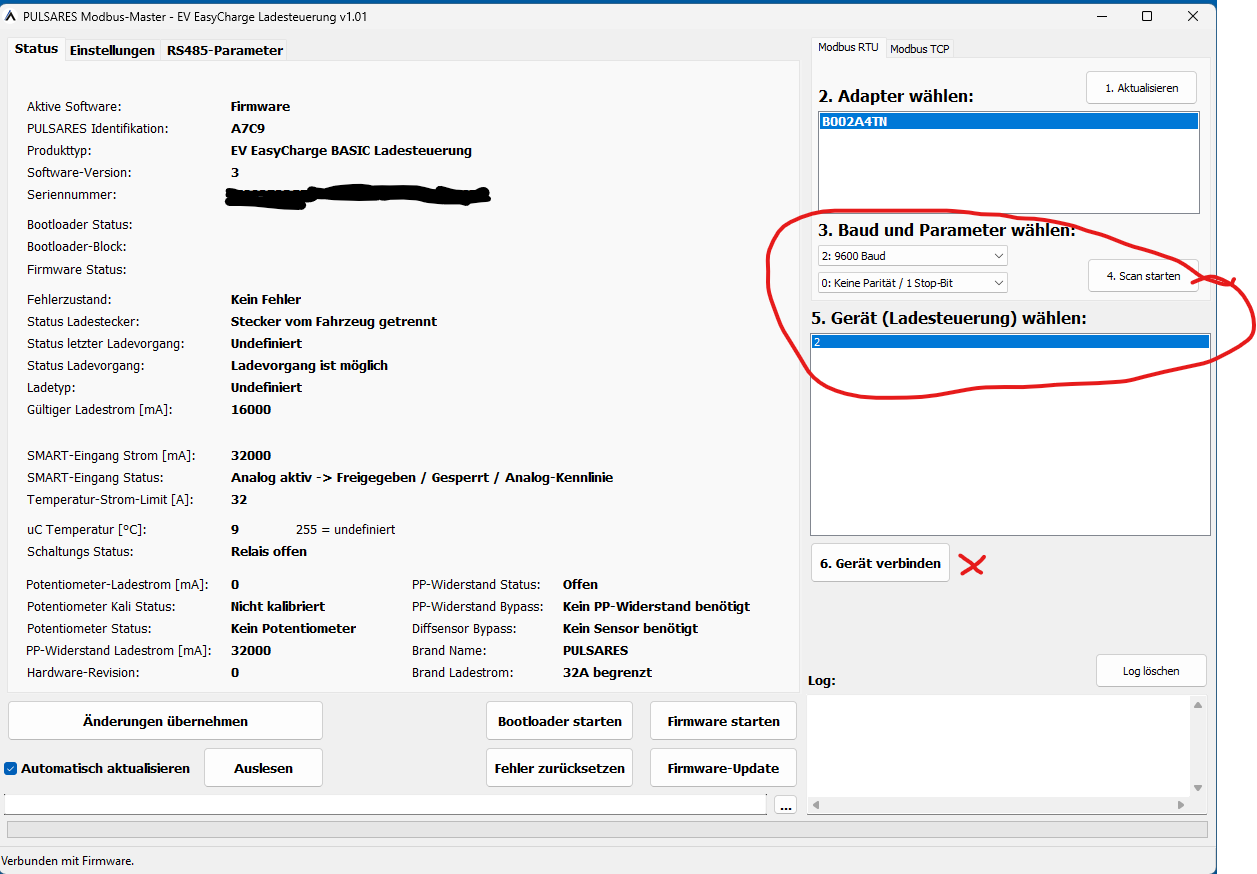Select the Status tab
Screen dimensions: 1257x874
[36, 49]
